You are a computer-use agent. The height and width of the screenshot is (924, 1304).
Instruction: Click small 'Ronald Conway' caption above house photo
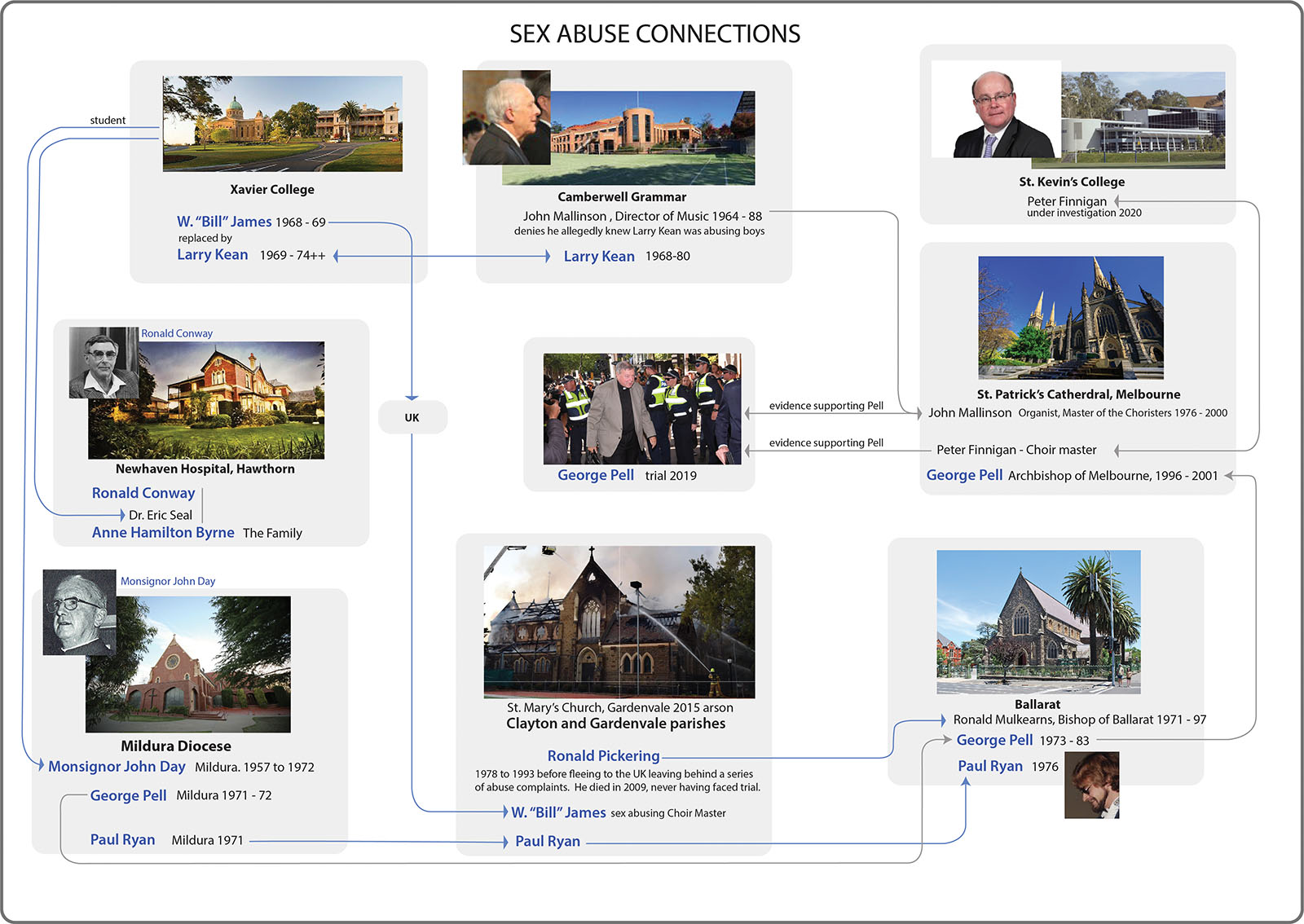coord(177,333)
